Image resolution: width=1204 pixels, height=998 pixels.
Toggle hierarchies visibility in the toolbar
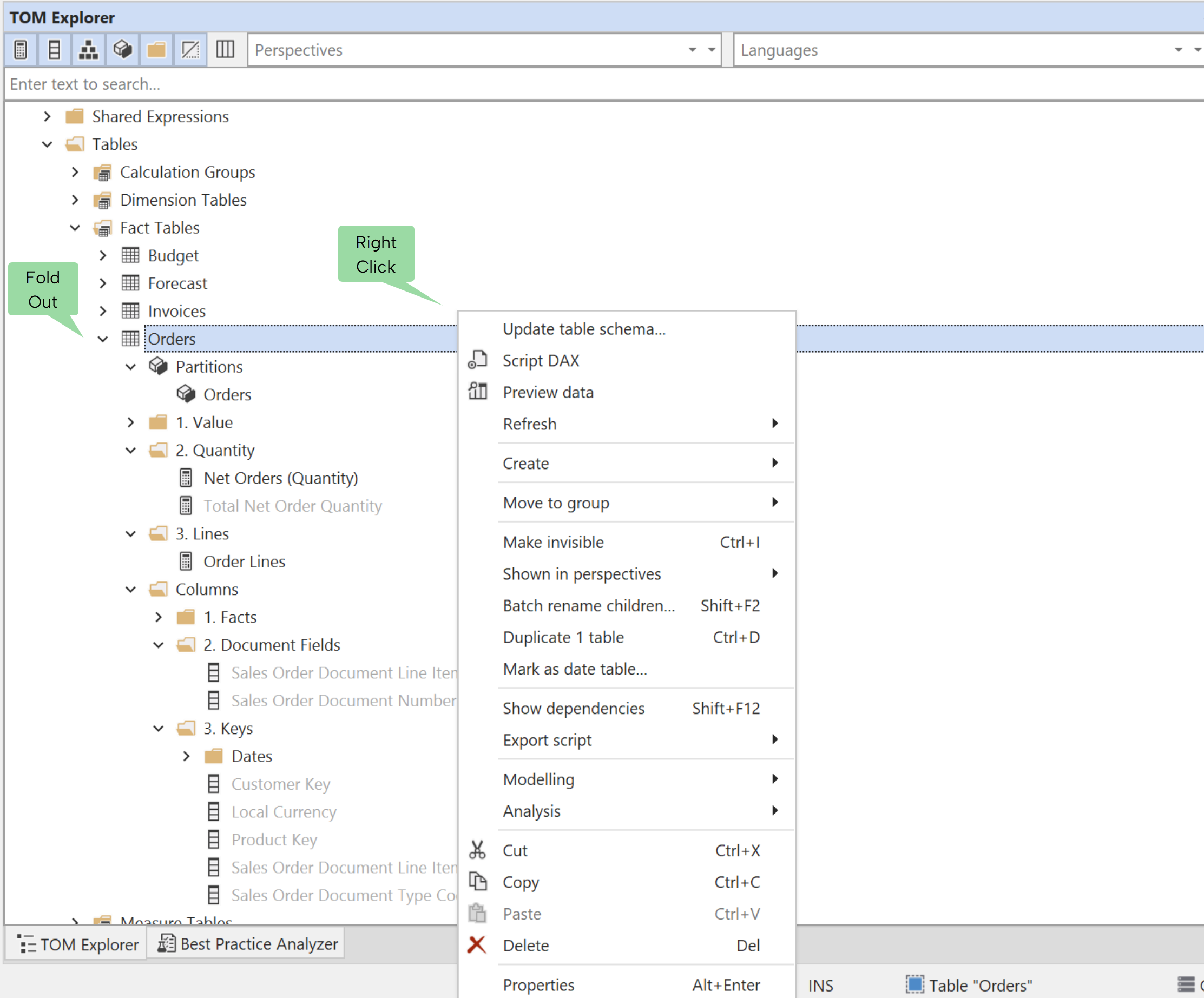[x=88, y=50]
